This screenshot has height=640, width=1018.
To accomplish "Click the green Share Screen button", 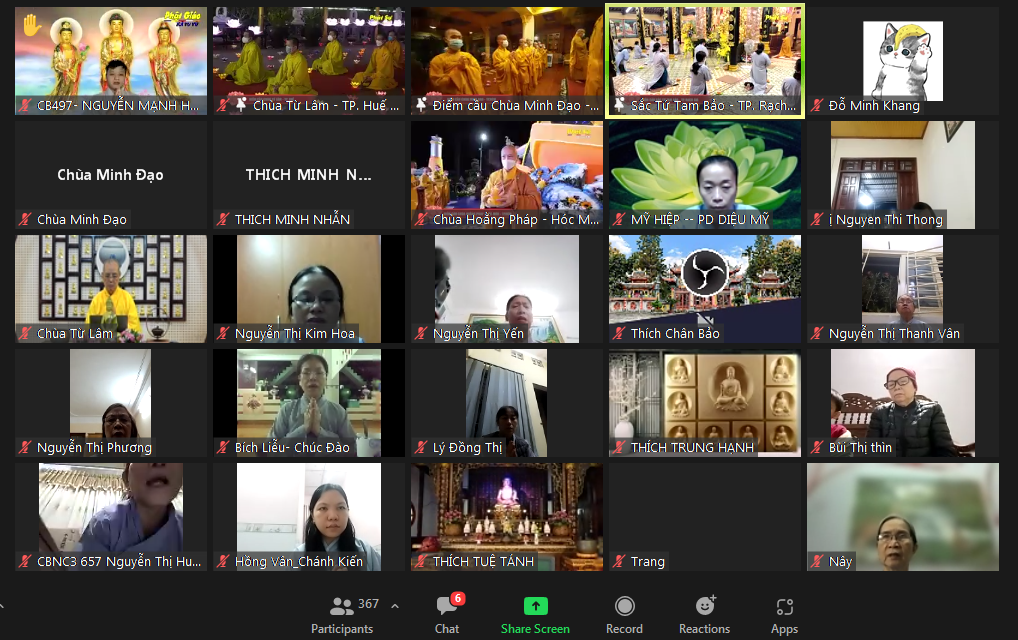I will tap(535, 614).
